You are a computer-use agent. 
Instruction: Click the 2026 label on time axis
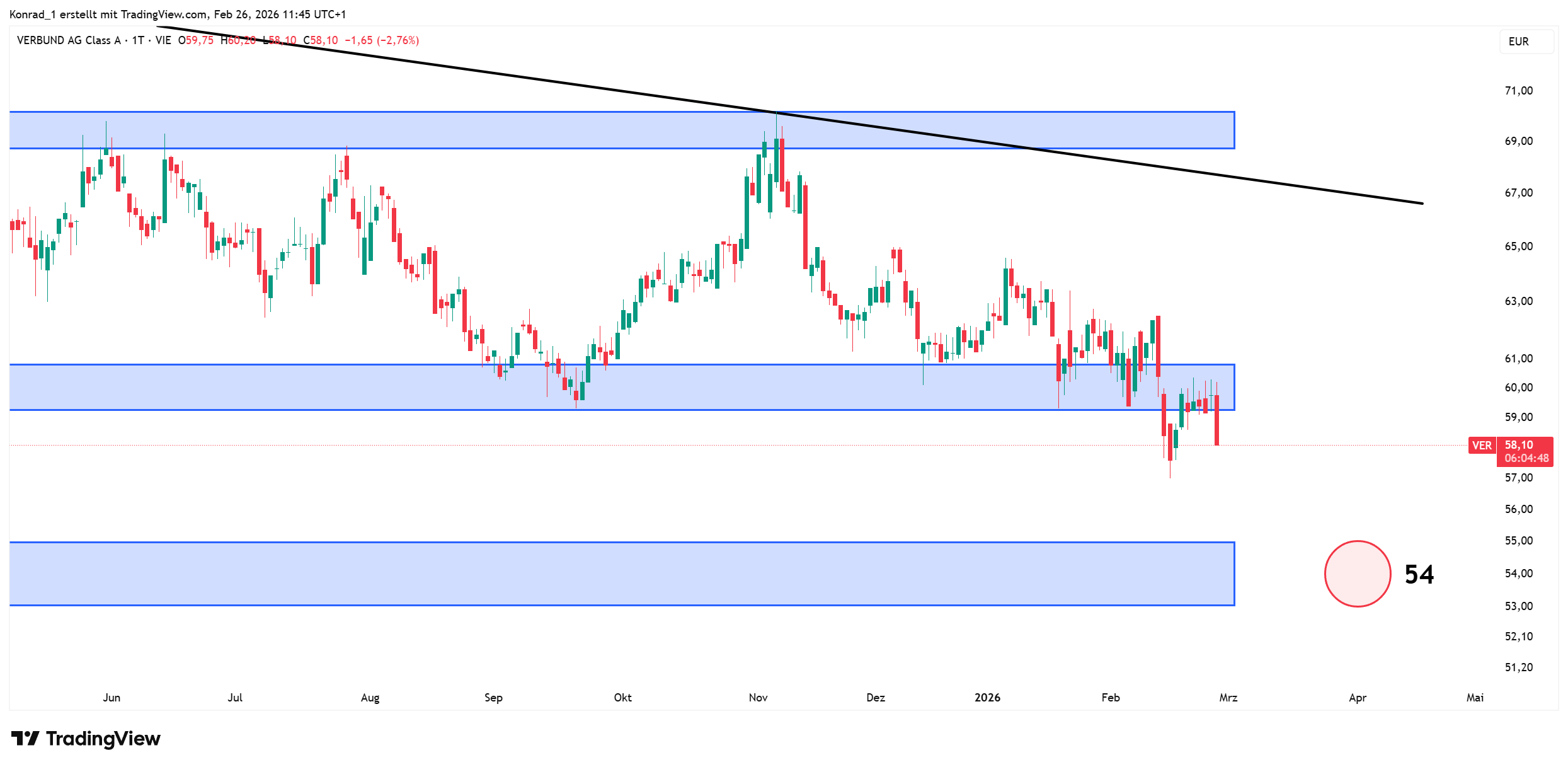tap(987, 697)
